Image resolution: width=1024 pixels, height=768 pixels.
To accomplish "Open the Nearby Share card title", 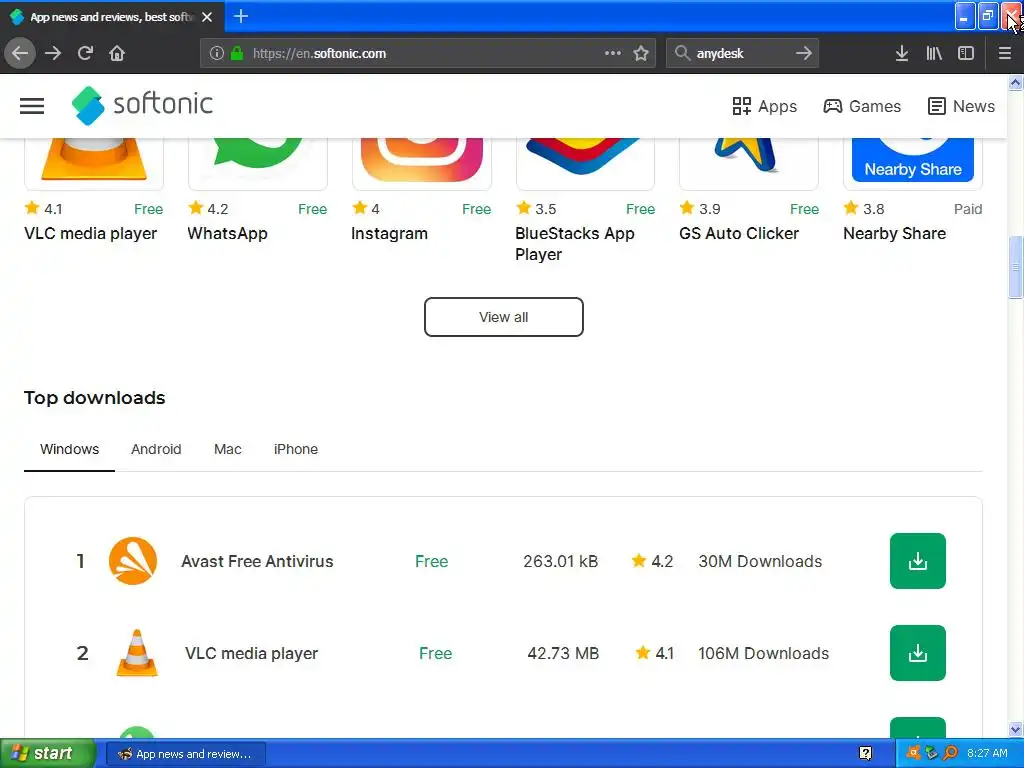I will 894,234.
